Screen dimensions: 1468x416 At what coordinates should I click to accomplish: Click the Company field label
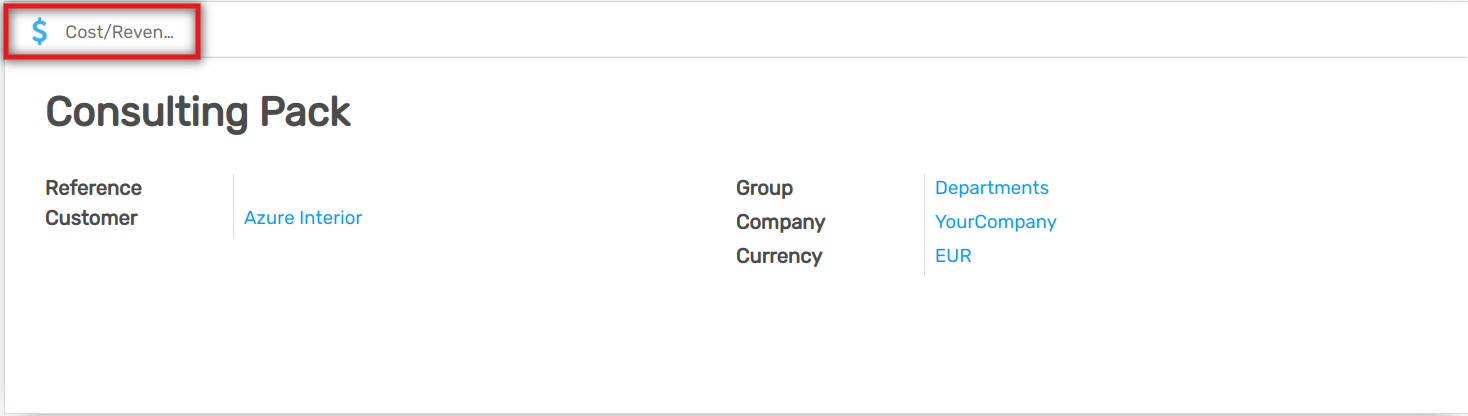point(780,222)
